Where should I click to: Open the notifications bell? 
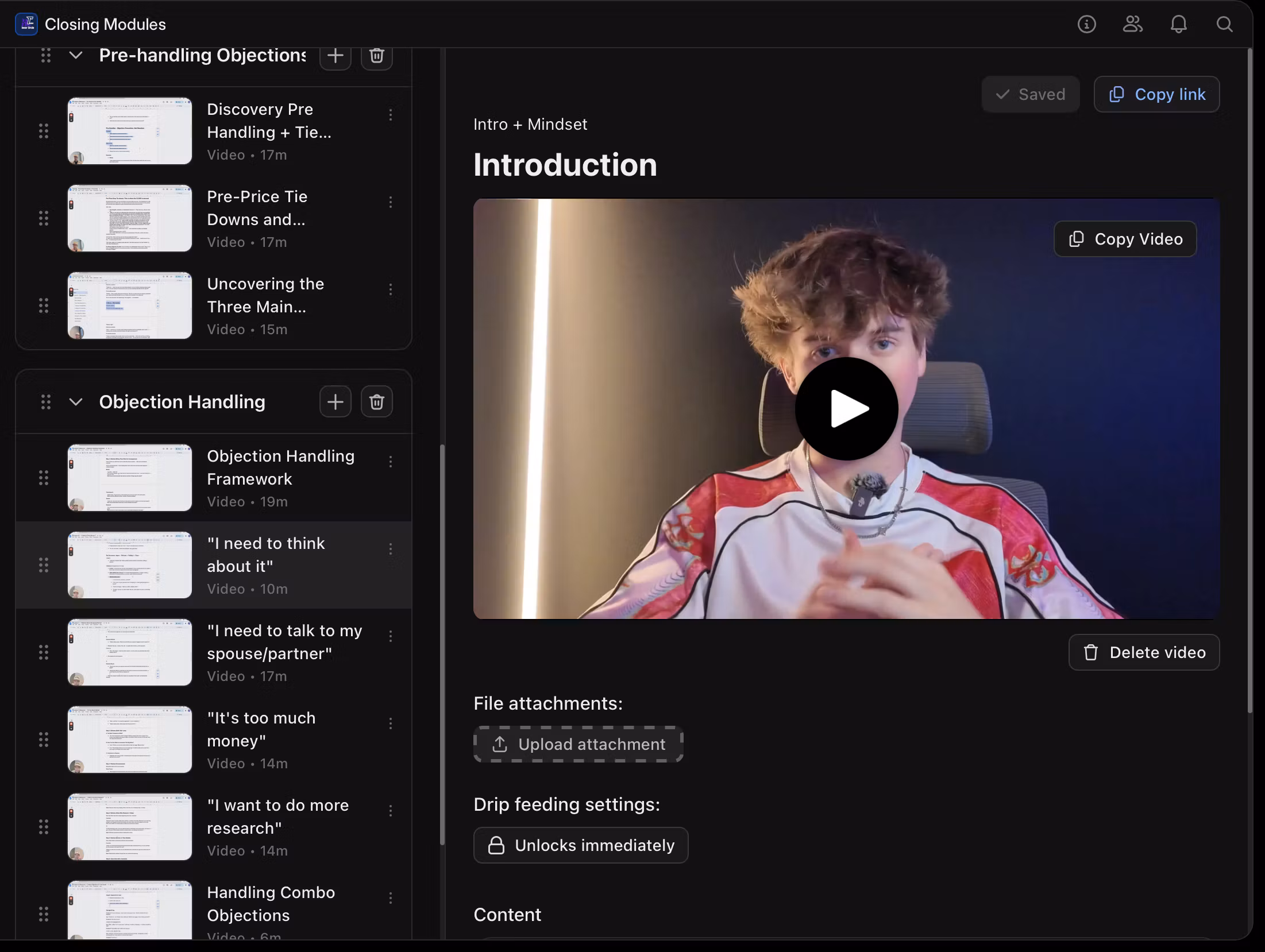pyautogui.click(x=1178, y=24)
